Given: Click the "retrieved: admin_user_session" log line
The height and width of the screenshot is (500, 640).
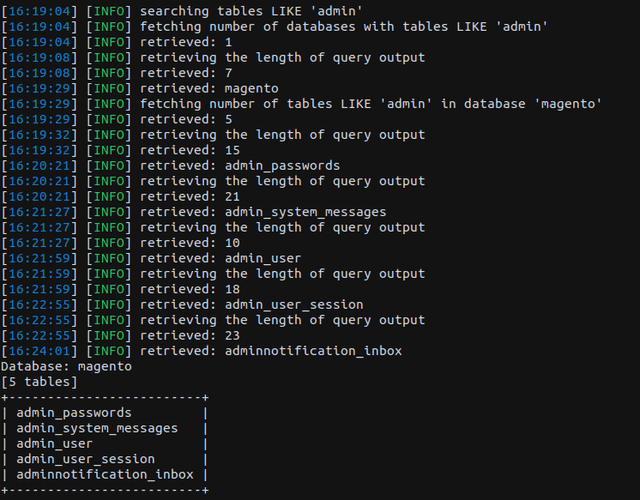Looking at the screenshot, I should click(x=251, y=304).
